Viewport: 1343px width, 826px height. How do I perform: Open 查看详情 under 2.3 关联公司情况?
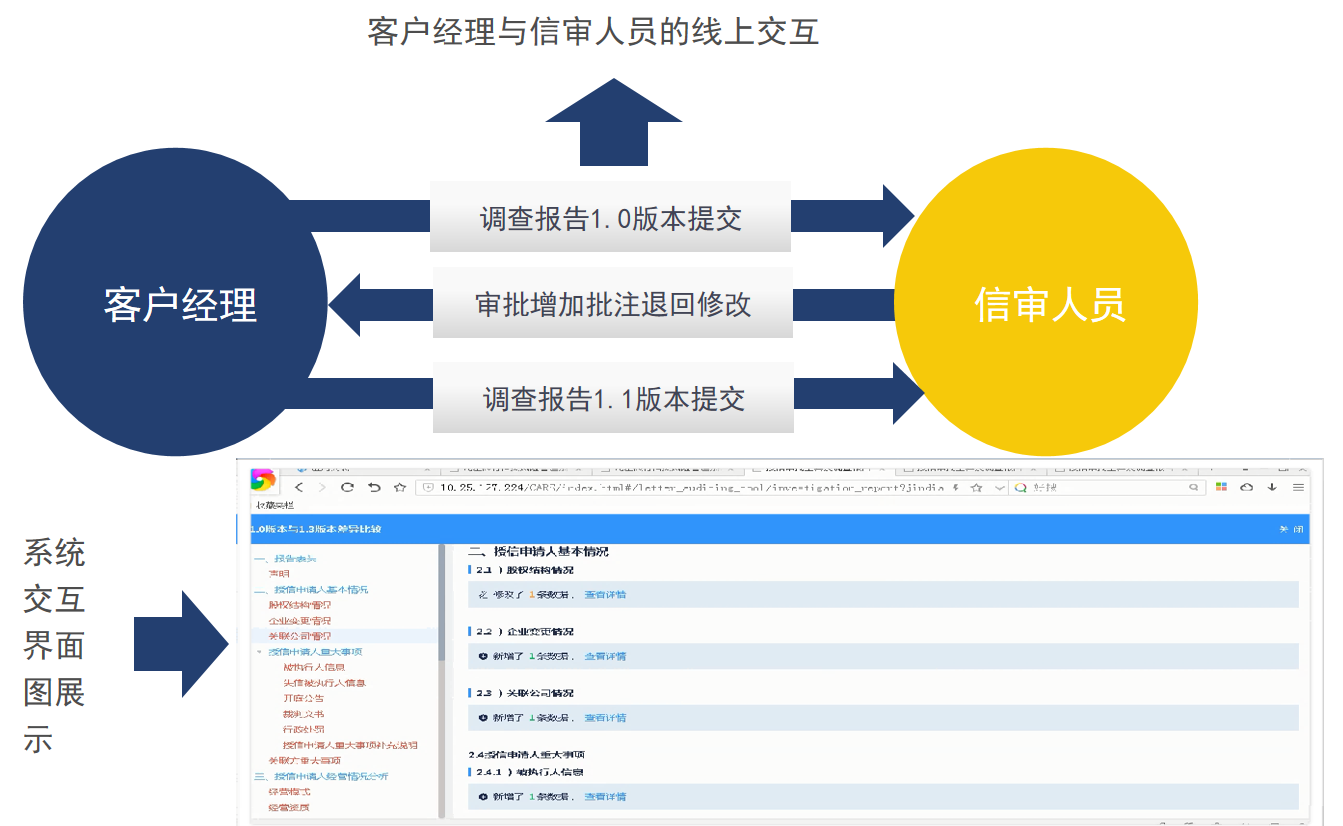pos(605,717)
